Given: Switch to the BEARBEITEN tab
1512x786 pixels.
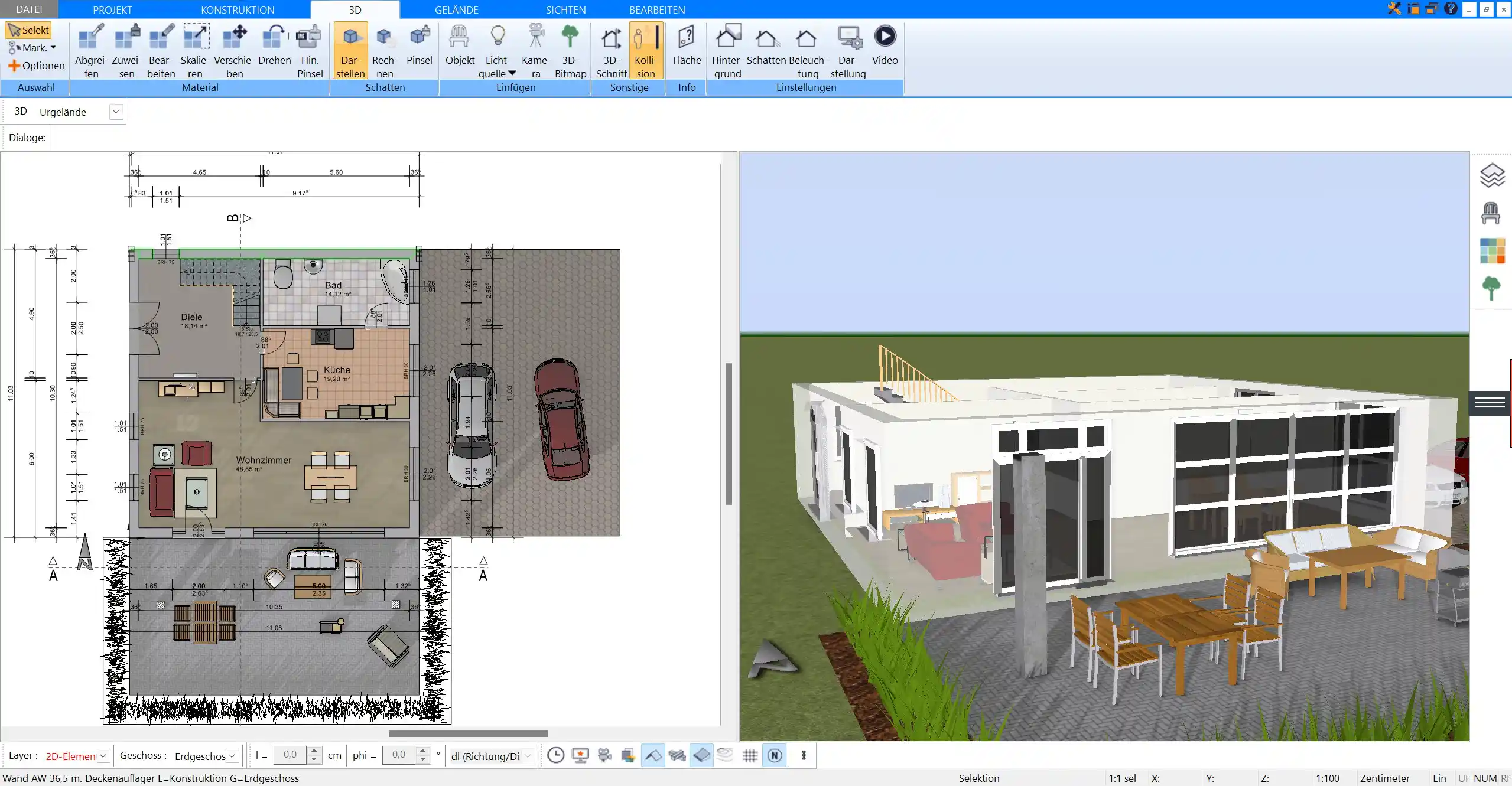Looking at the screenshot, I should point(657,10).
